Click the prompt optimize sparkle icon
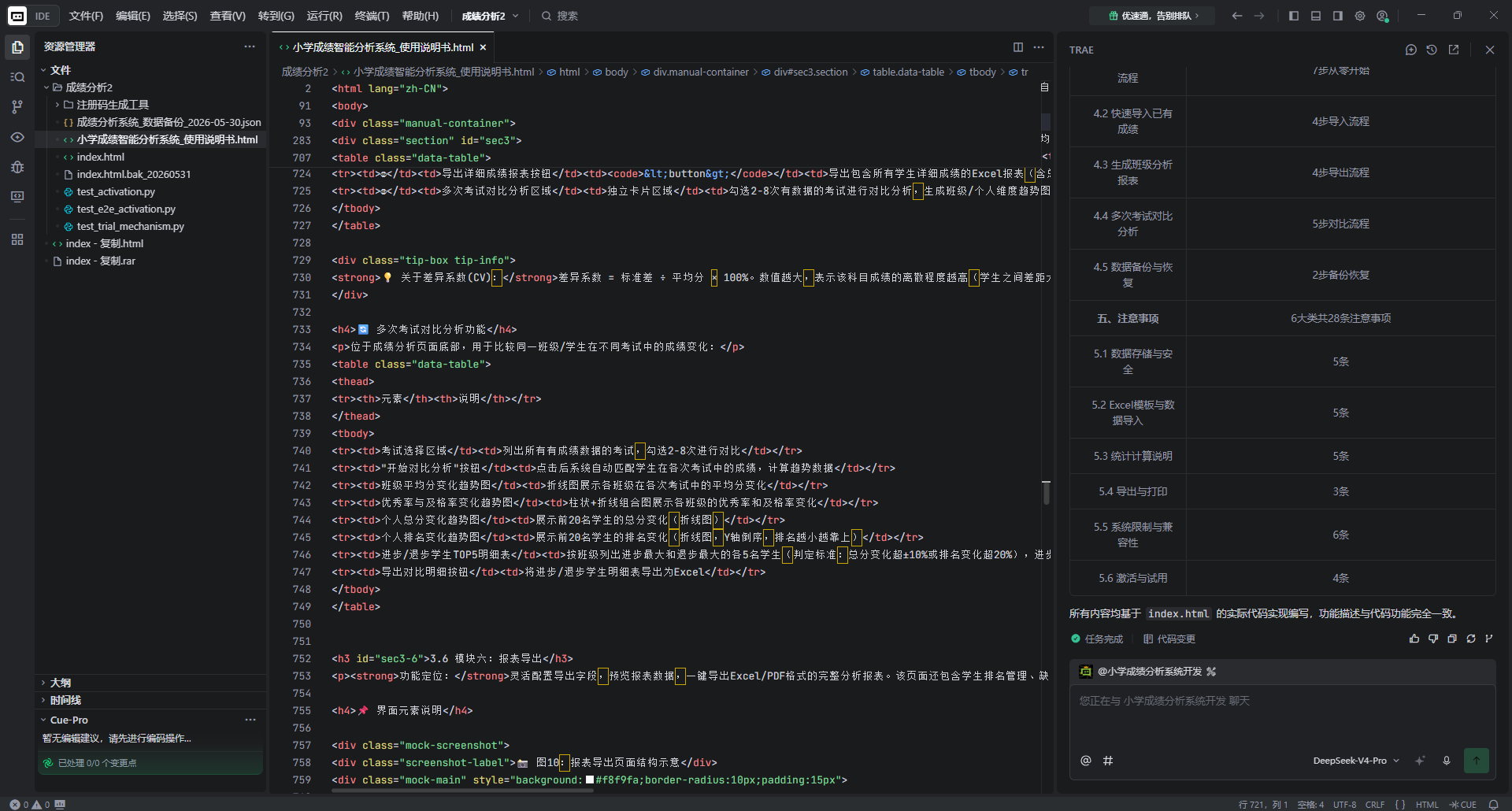The width and height of the screenshot is (1512, 811). 1421,761
